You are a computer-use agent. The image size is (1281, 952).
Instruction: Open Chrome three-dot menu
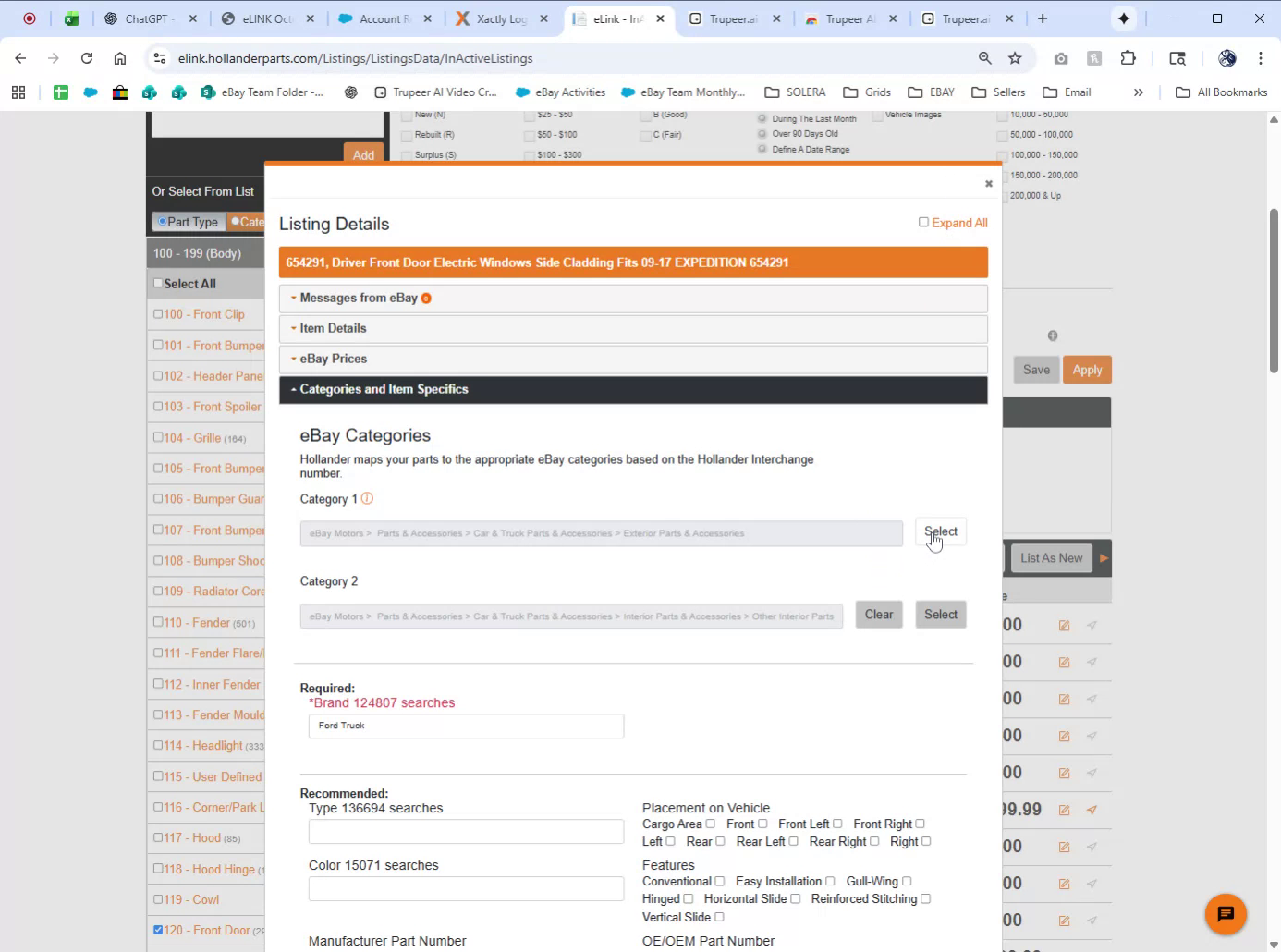tap(1261, 58)
